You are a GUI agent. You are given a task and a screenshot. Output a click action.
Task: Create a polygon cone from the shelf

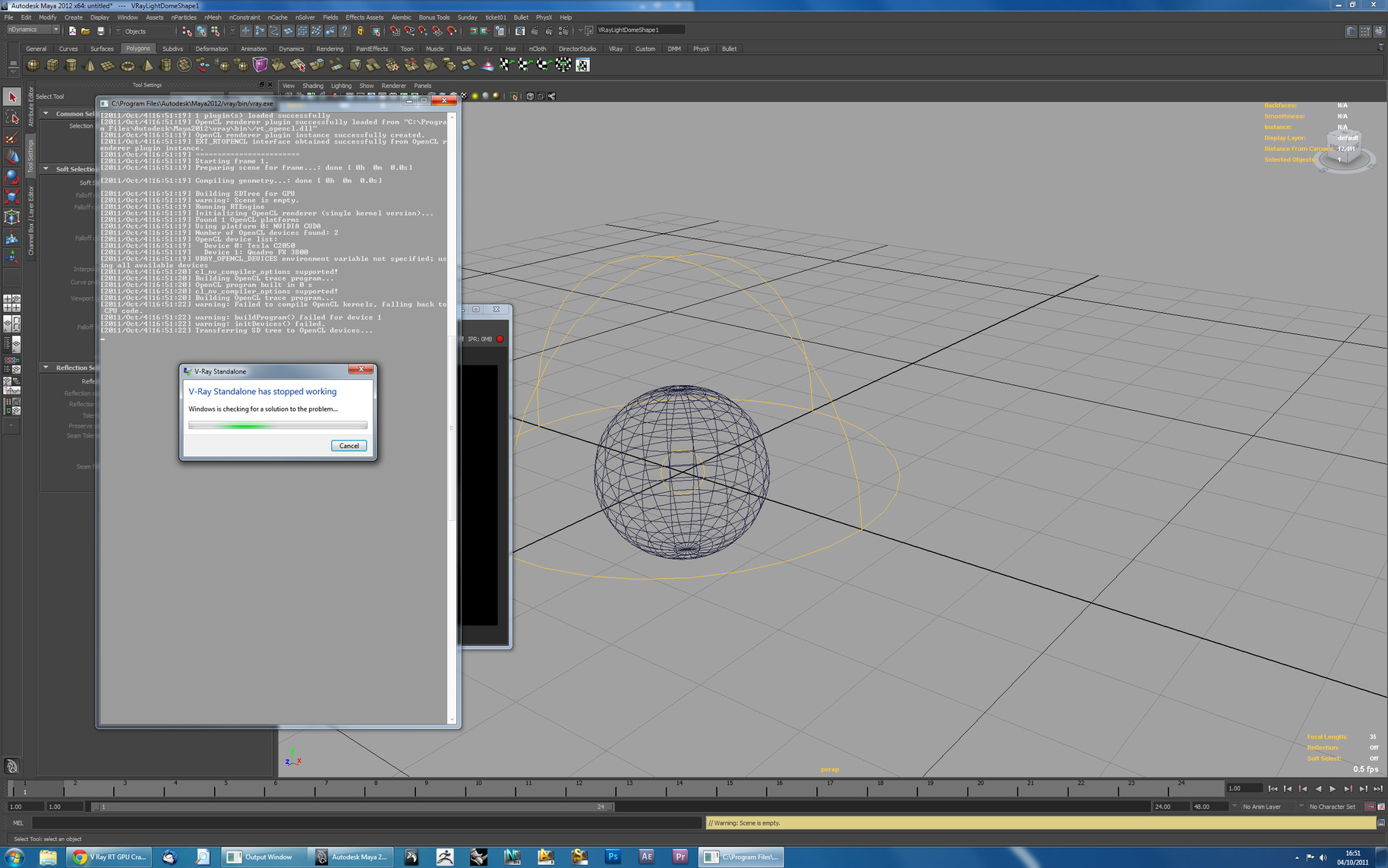(90, 65)
